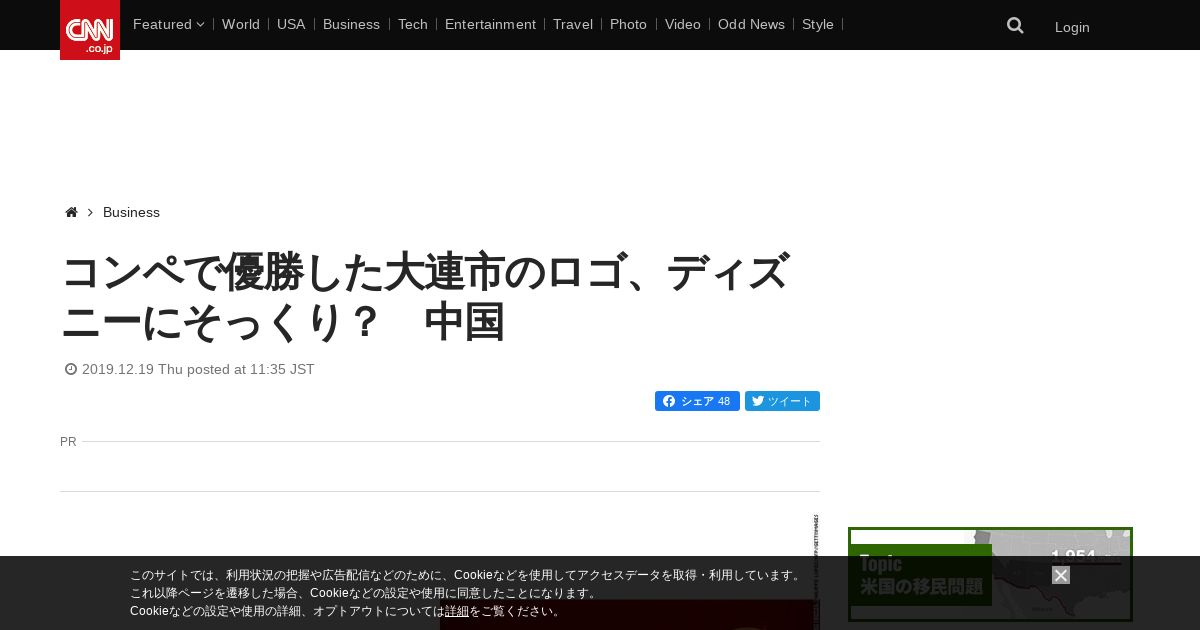Click the CNN.co.jp logo
Screen dimensions: 1200x630
coord(90,30)
